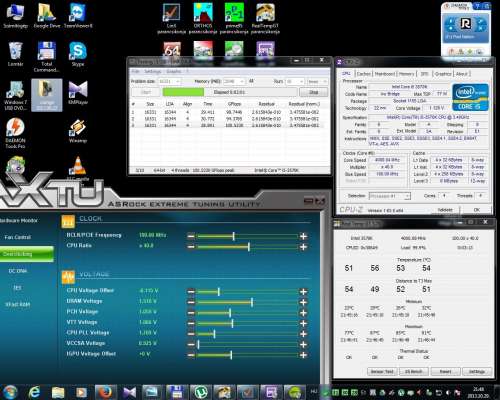Switch to the Caches tab in CPU-Z
Screen dimensions: 500x400
click(363, 74)
